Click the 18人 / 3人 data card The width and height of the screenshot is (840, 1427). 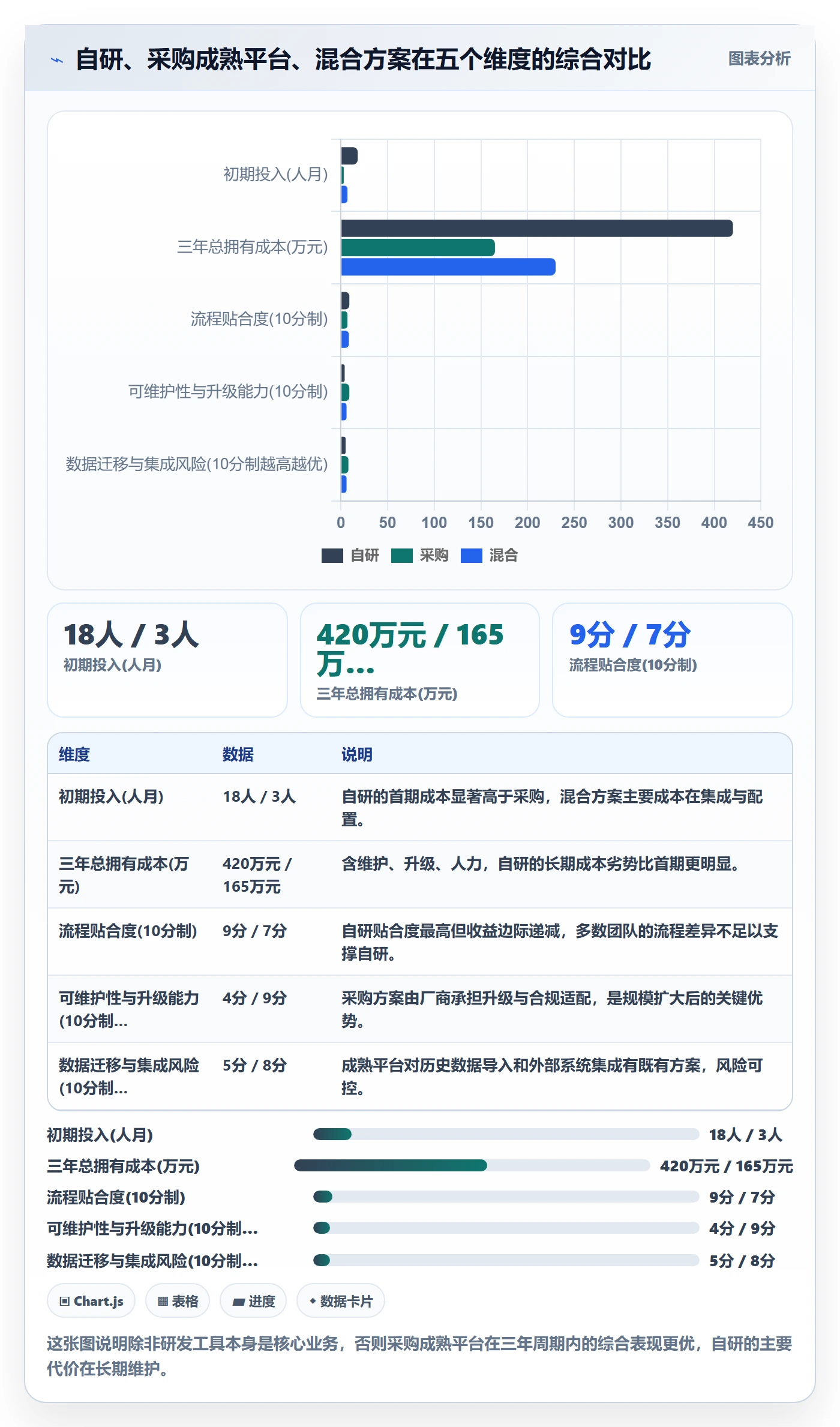(x=167, y=659)
